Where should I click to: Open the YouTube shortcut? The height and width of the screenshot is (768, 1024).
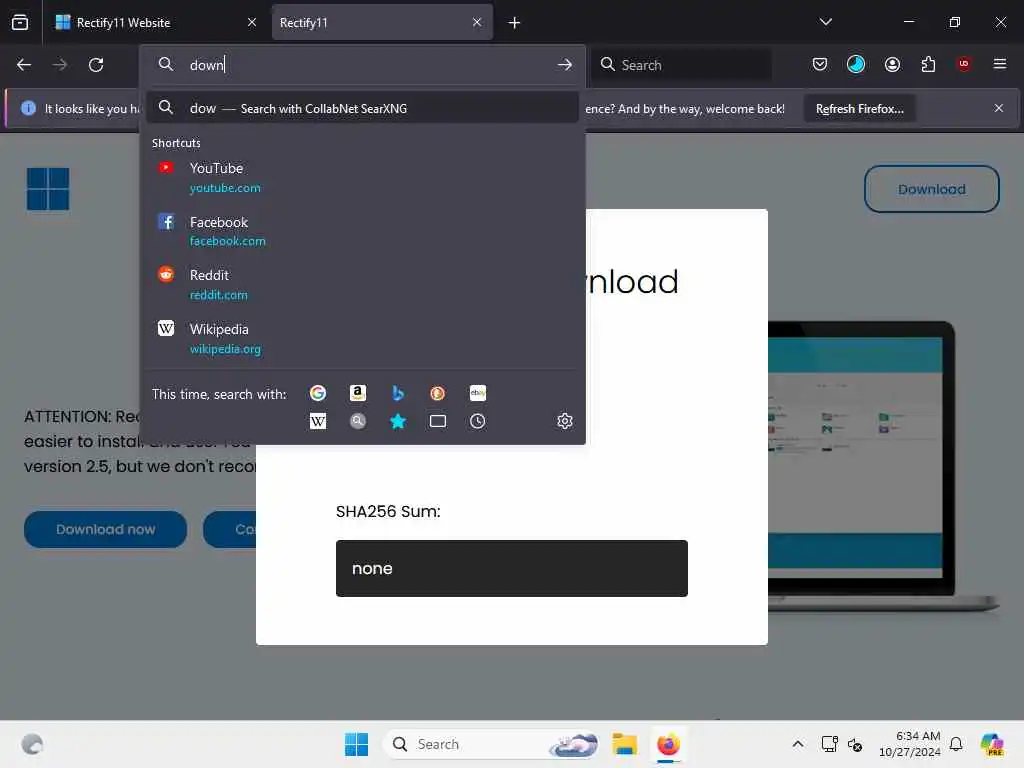tap(362, 178)
